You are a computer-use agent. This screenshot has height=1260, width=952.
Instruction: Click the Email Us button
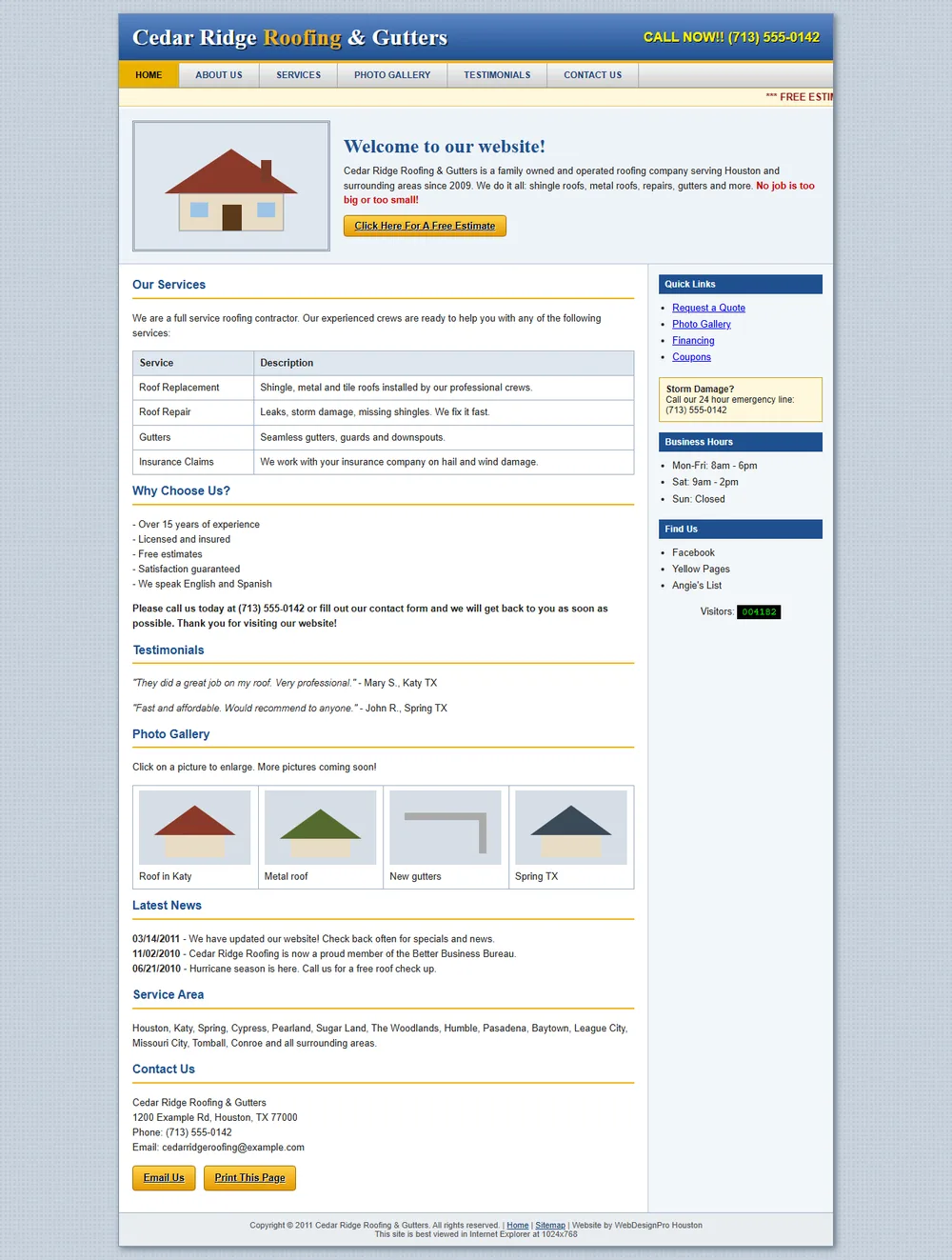tap(164, 1178)
